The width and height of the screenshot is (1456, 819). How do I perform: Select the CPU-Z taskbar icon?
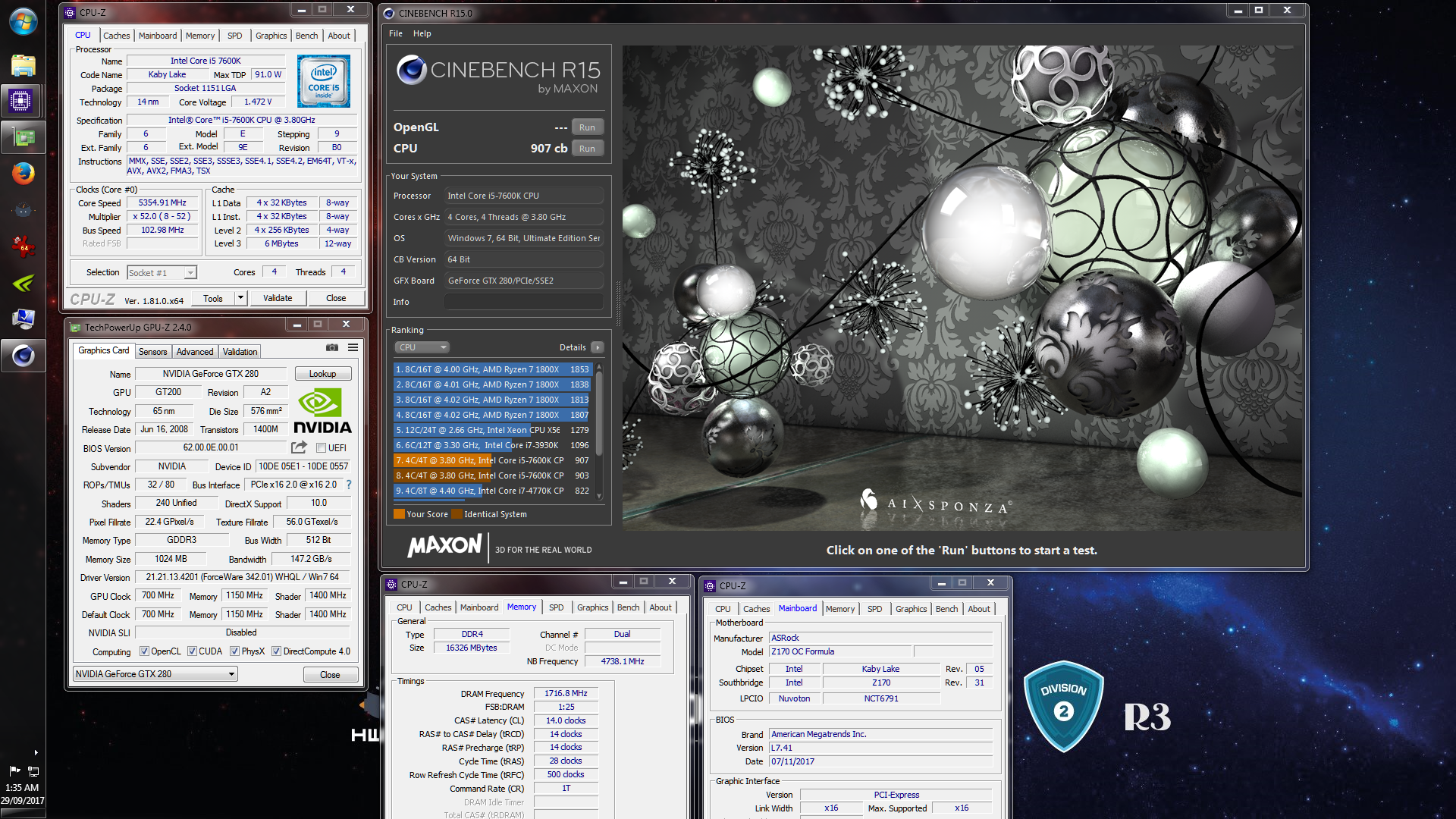pyautogui.click(x=21, y=100)
